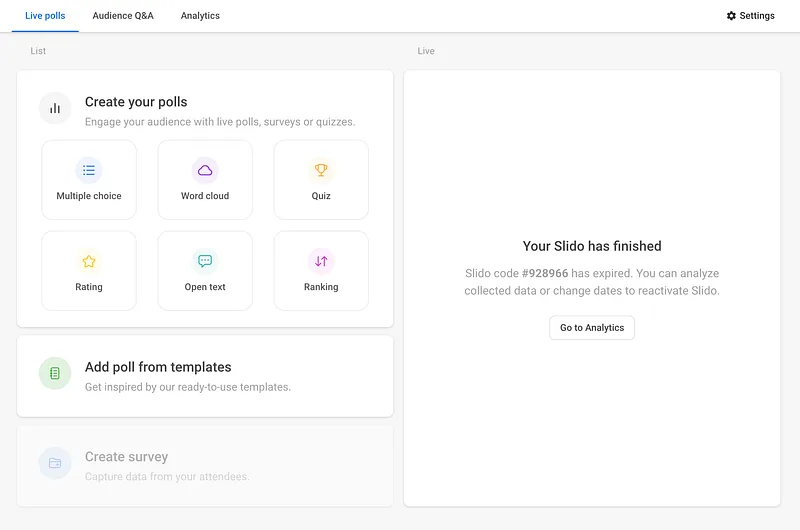Viewport: 800px width, 530px height.
Task: Select the Open text speech bubble icon
Action: (205, 261)
